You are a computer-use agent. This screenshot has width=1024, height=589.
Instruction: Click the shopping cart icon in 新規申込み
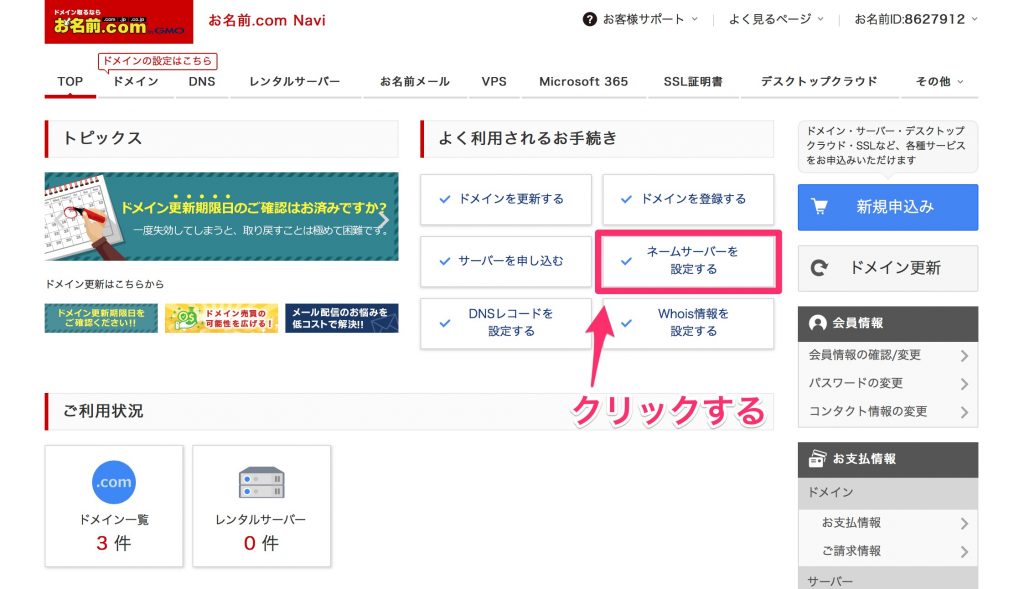click(x=820, y=207)
